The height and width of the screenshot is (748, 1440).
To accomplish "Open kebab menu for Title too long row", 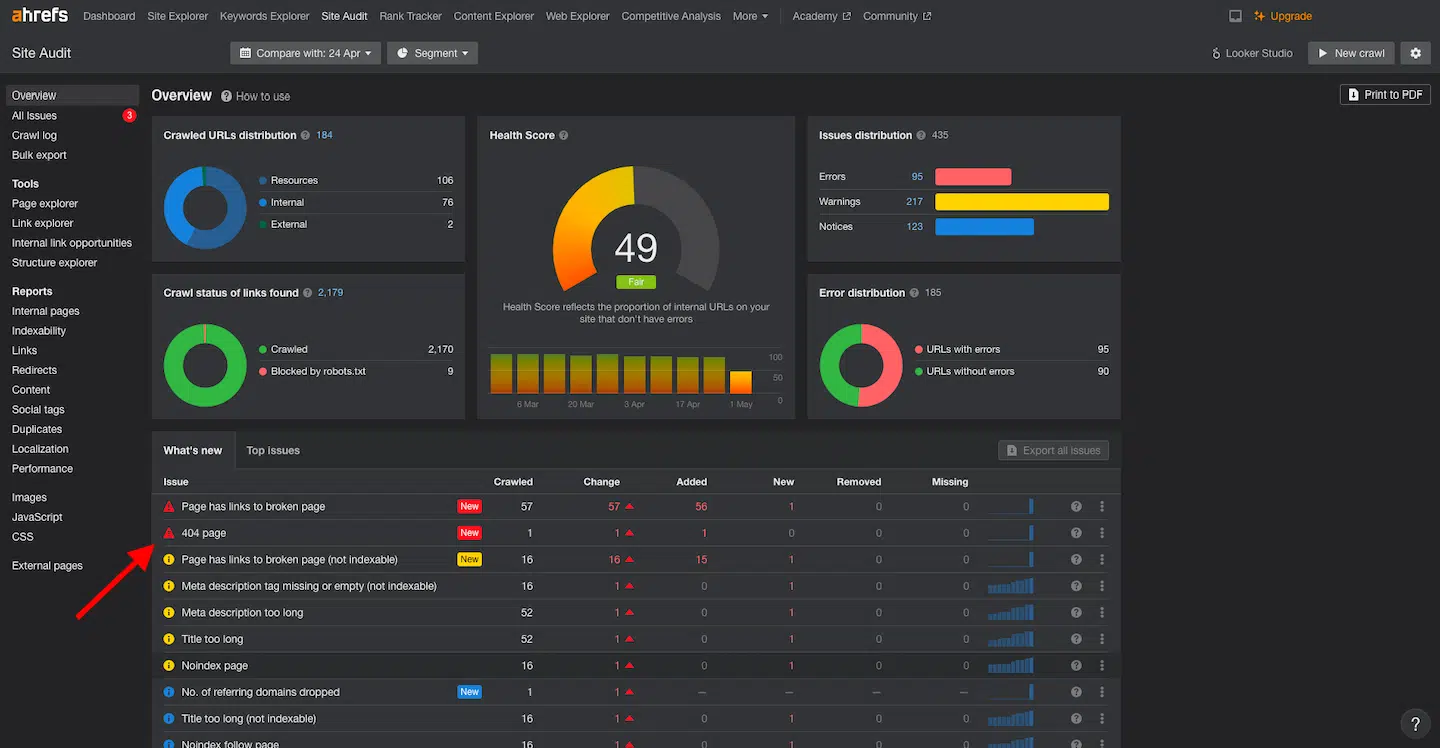I will tap(1101, 639).
